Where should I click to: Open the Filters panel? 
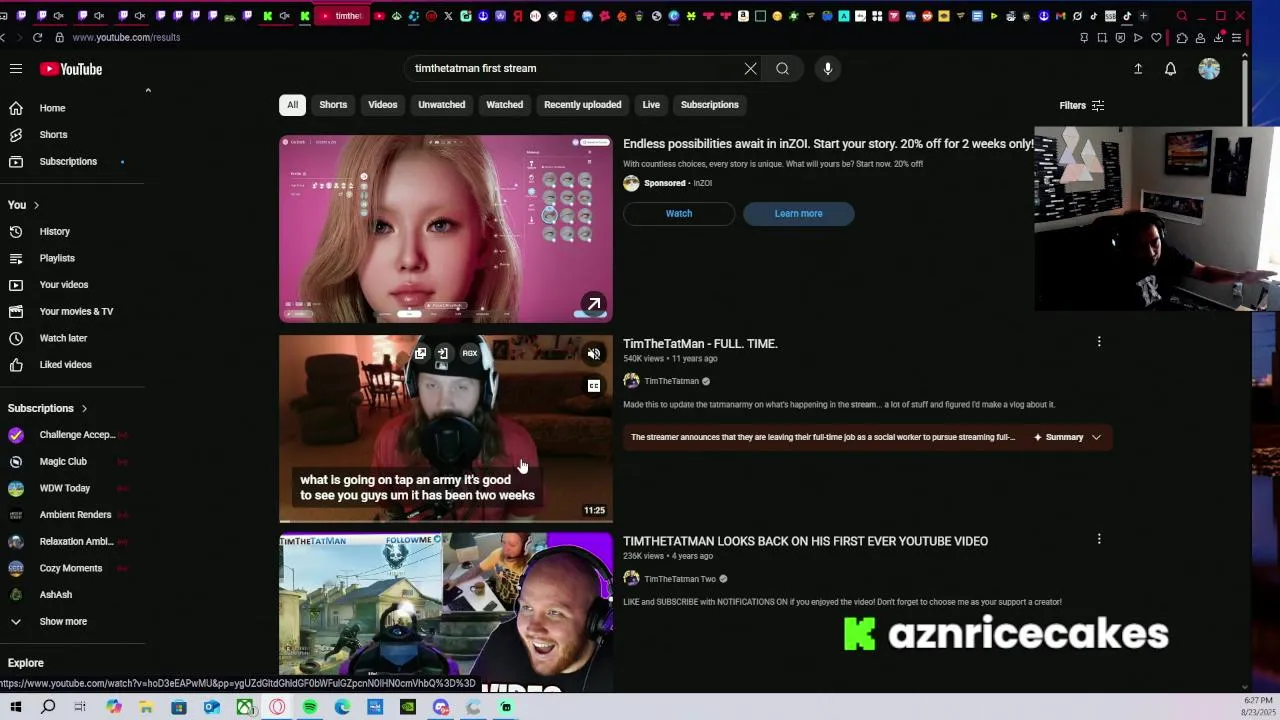click(1081, 105)
